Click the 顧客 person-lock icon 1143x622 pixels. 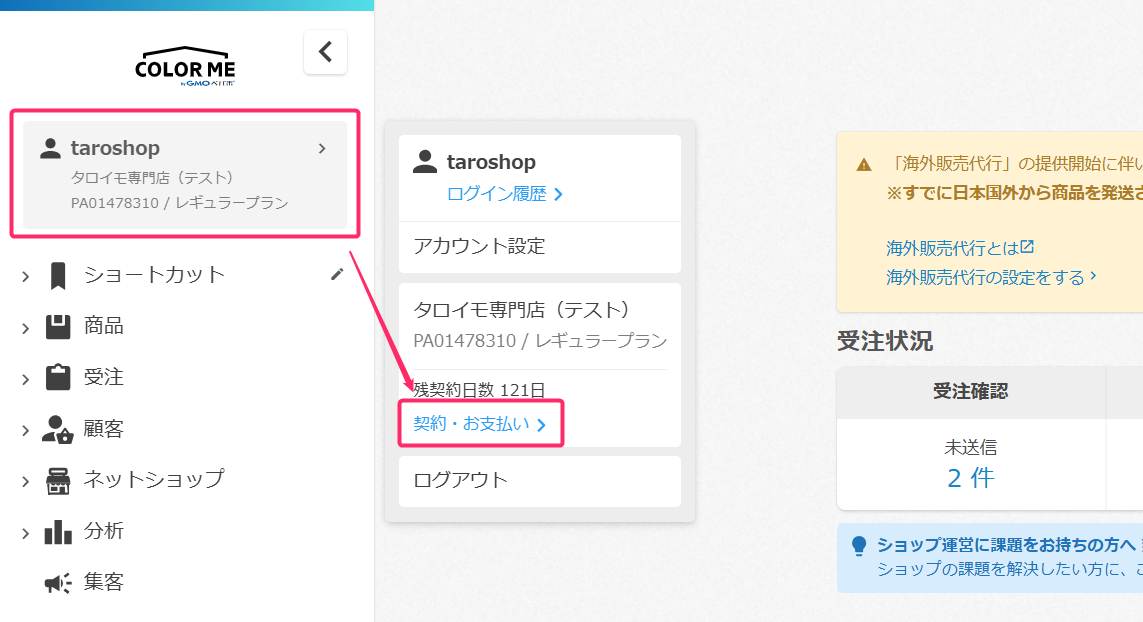[x=58, y=429]
